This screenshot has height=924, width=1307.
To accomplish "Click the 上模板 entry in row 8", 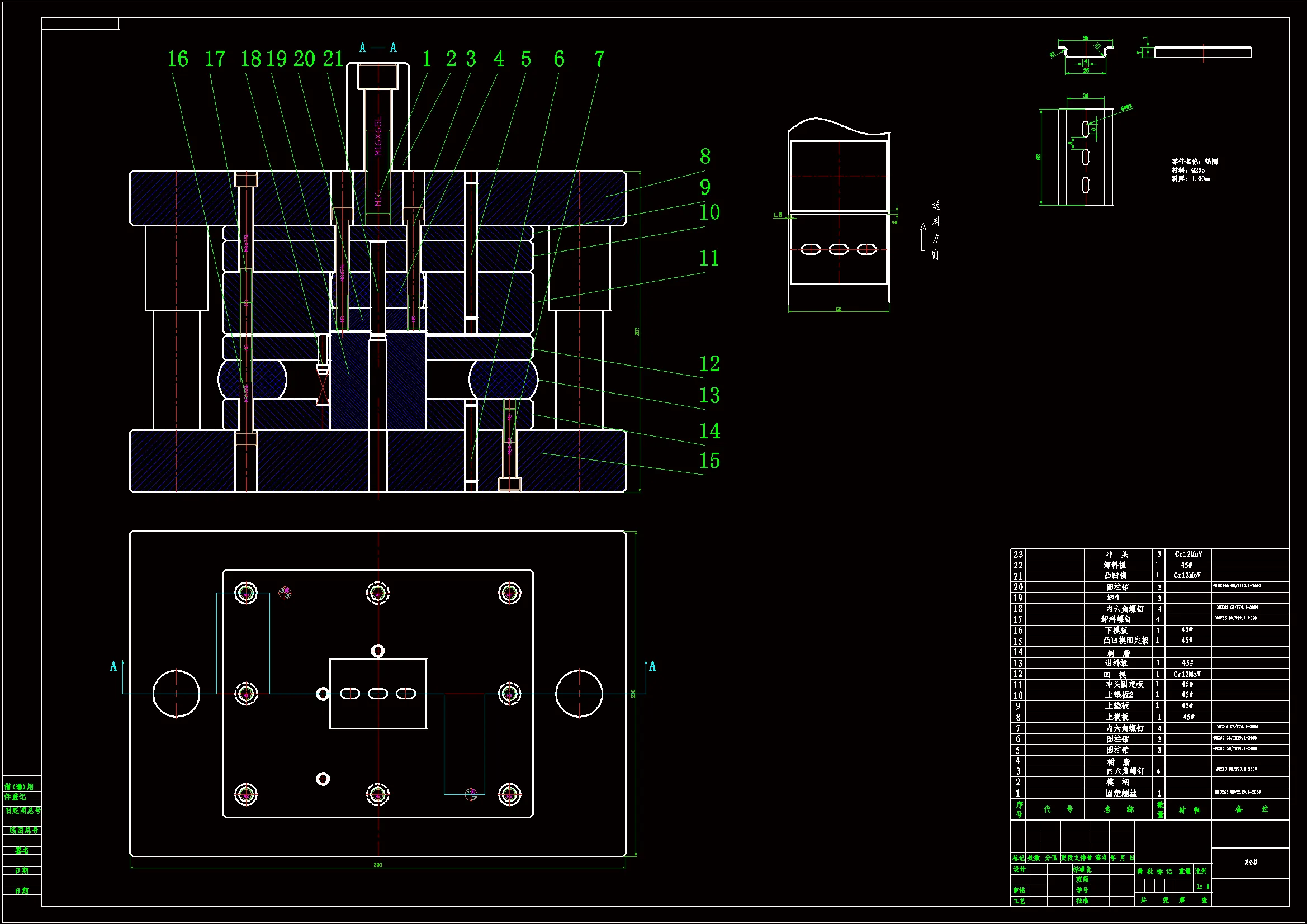I will tap(1117, 717).
